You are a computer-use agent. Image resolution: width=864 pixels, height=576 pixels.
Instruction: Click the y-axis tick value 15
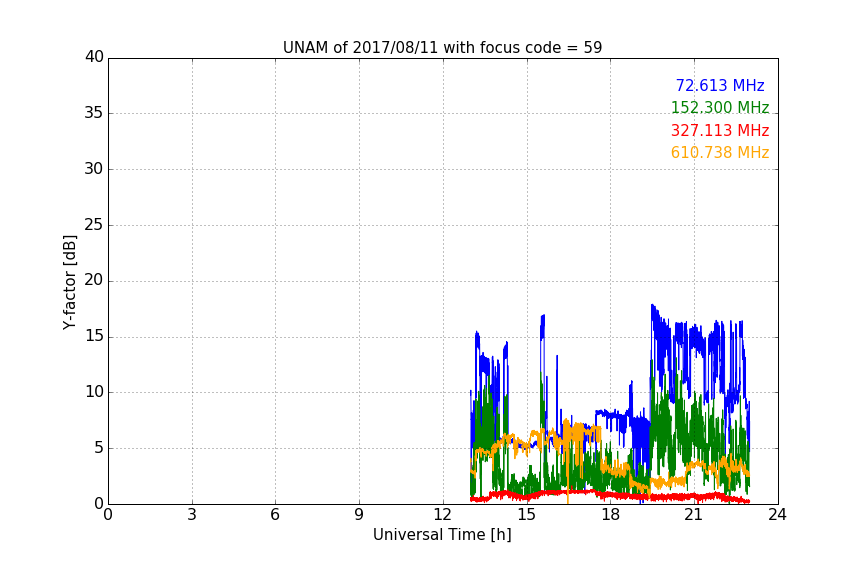click(x=94, y=336)
